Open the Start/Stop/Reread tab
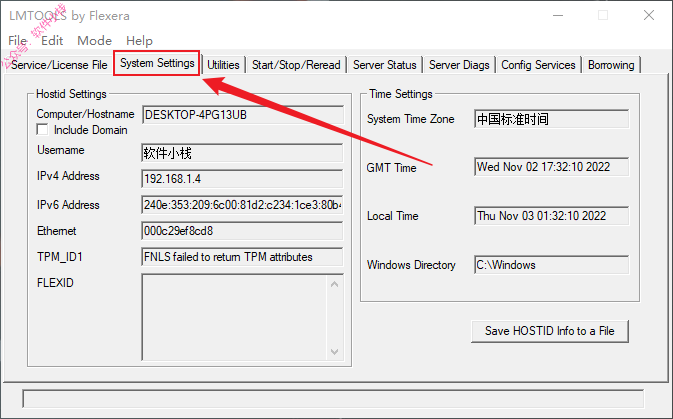 [x=296, y=65]
